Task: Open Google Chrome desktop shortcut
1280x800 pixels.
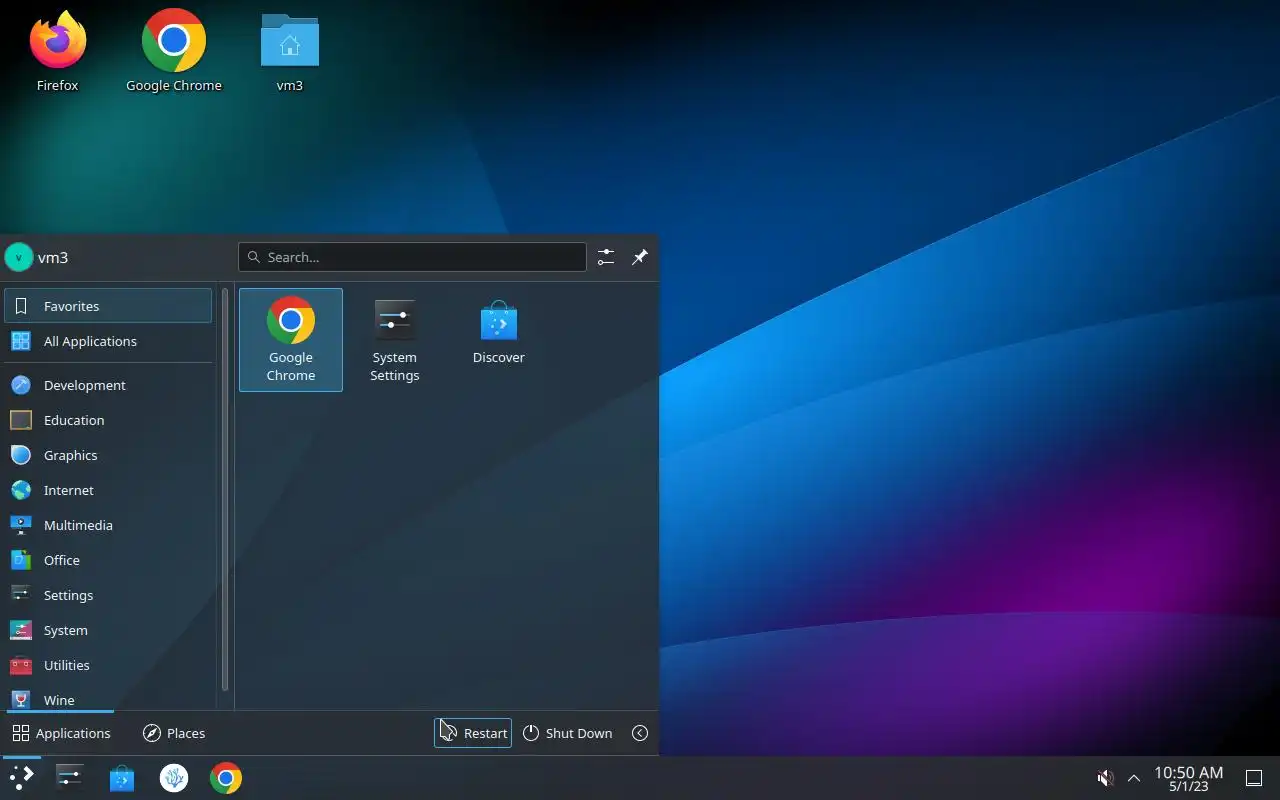Action: pos(174,52)
